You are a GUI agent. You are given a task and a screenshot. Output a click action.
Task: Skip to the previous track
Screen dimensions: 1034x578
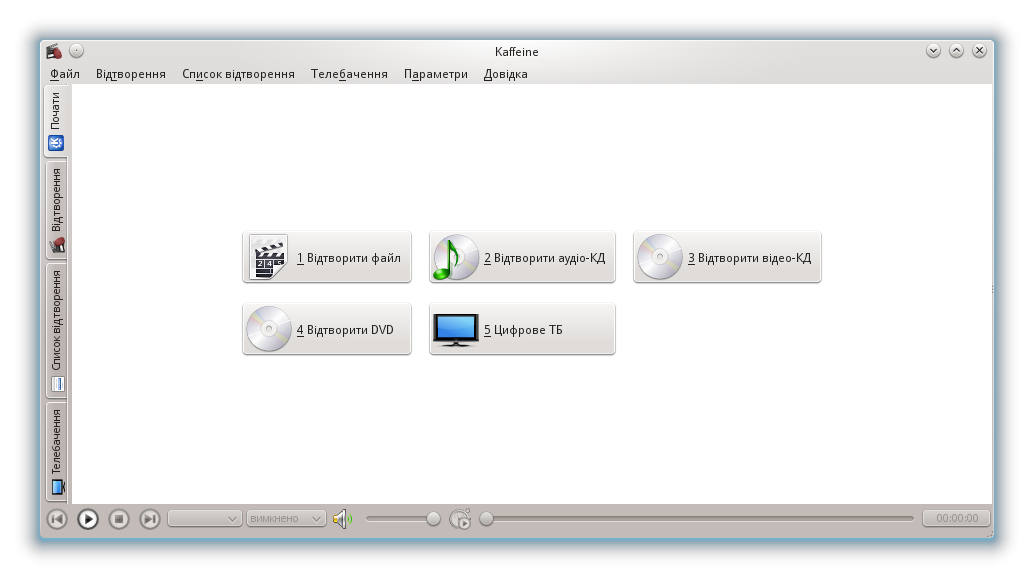coord(57,519)
